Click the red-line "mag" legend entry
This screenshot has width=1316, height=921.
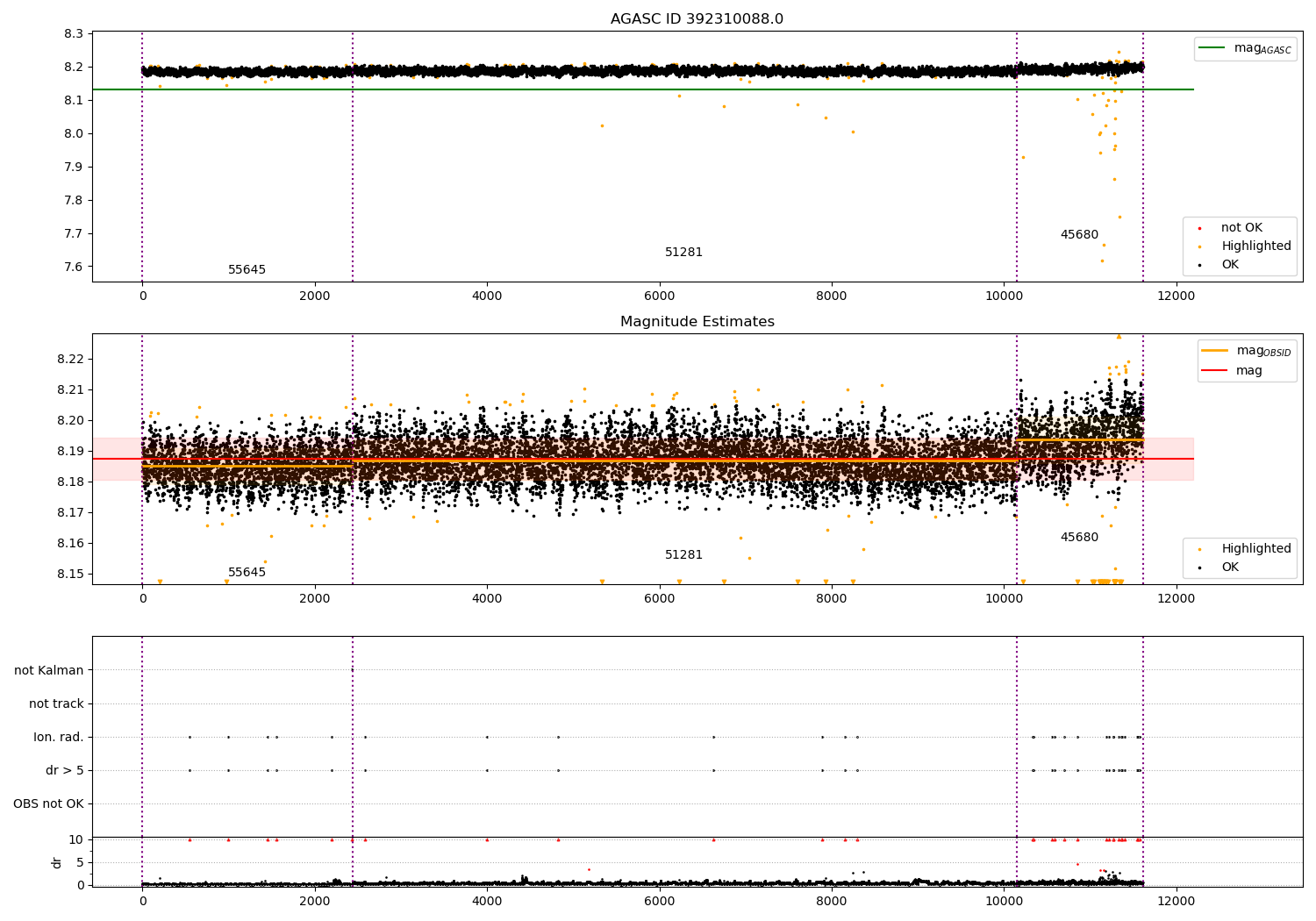coord(1233,371)
